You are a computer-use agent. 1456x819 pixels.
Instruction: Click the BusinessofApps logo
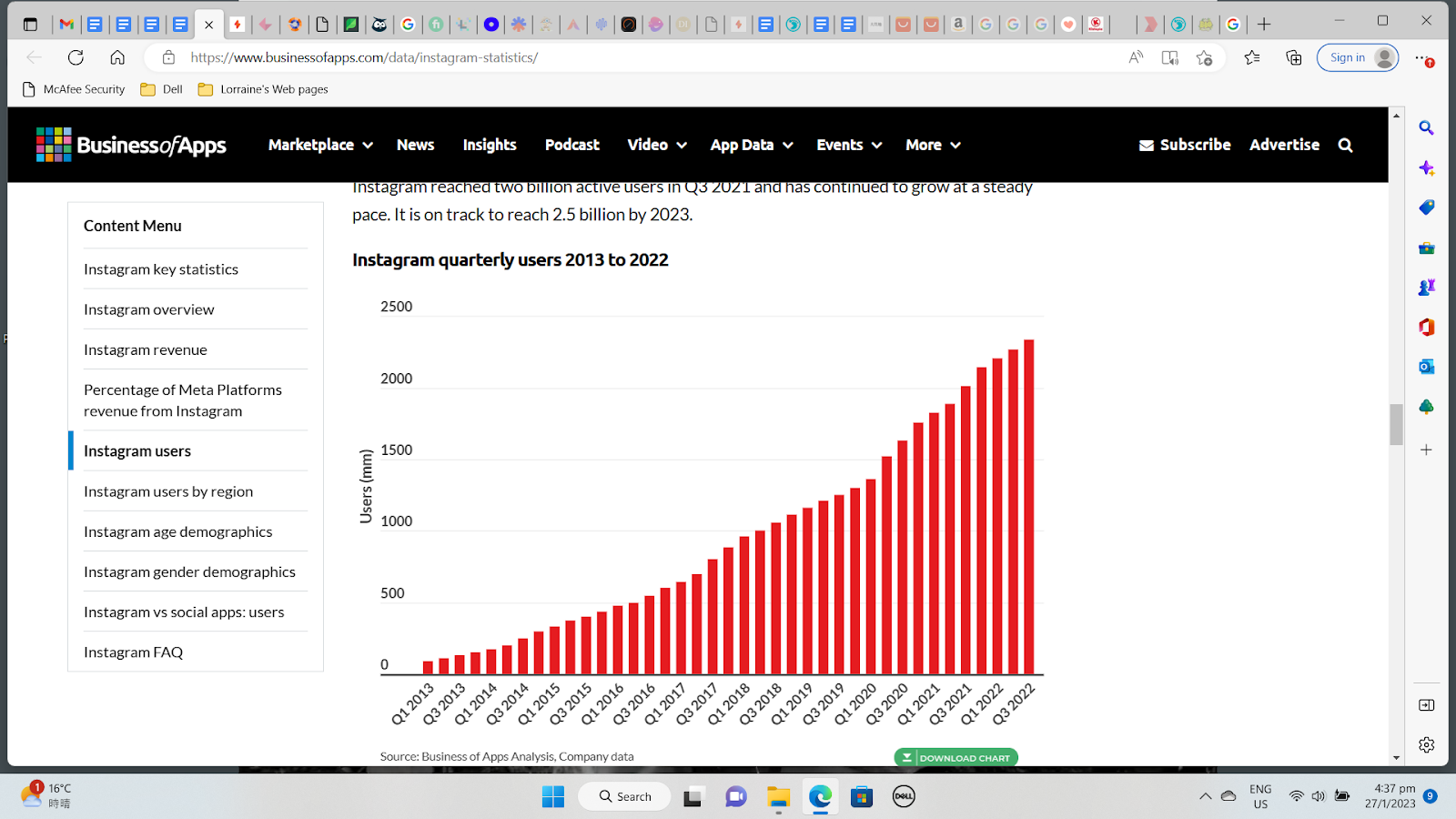click(131, 145)
